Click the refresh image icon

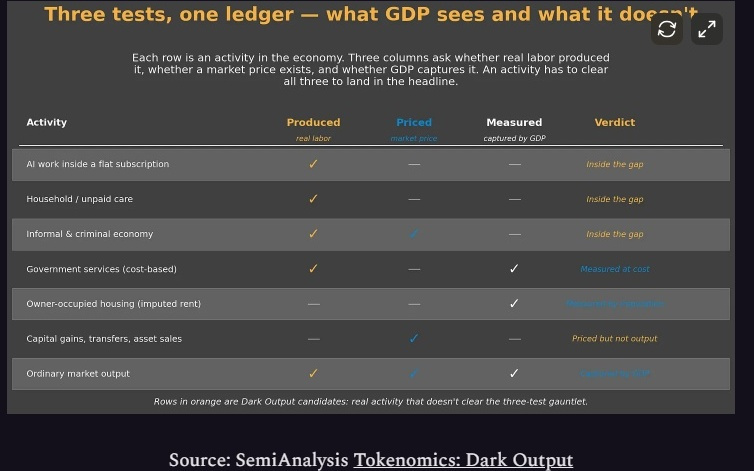click(x=667, y=29)
